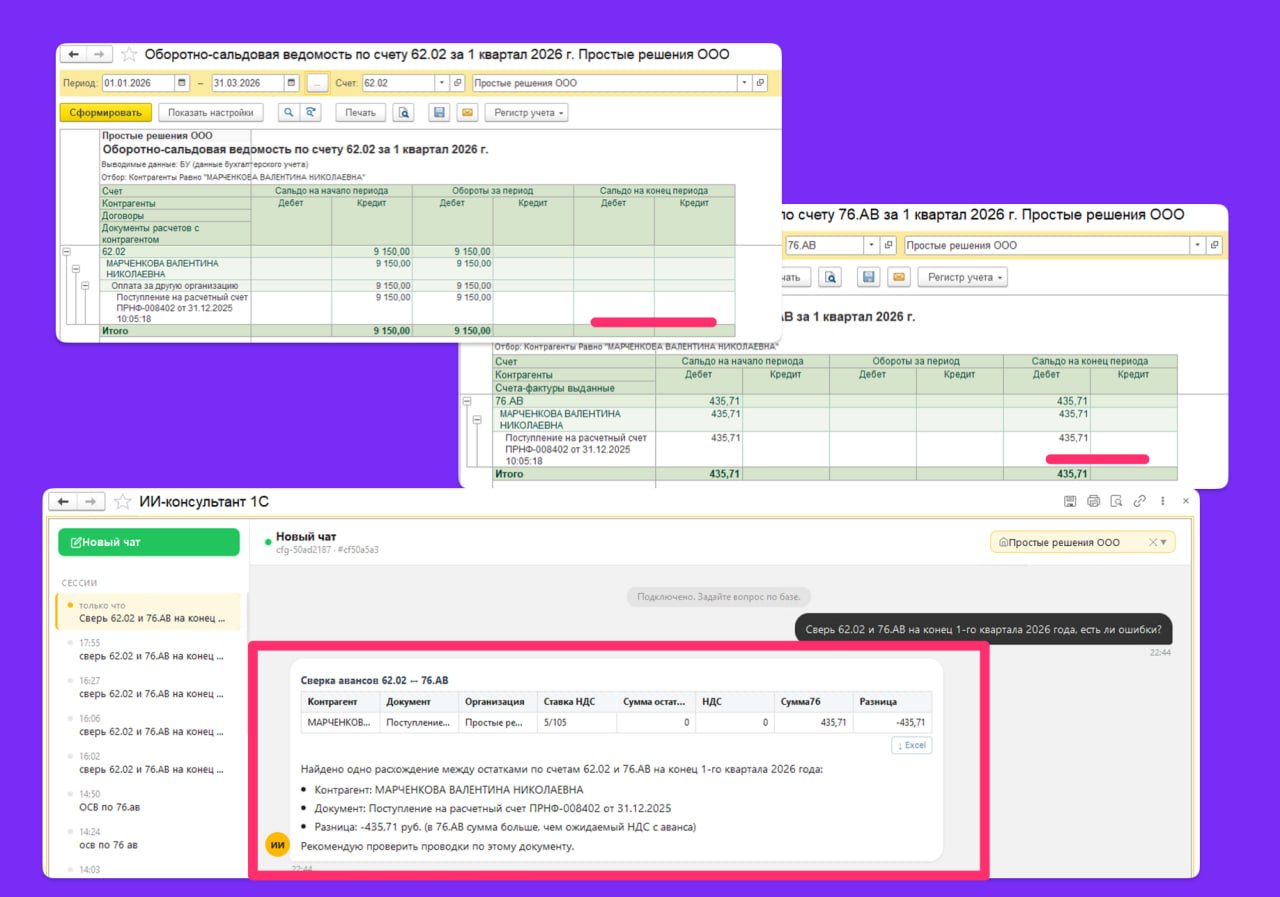Open the current 'только что' session

coord(148,612)
